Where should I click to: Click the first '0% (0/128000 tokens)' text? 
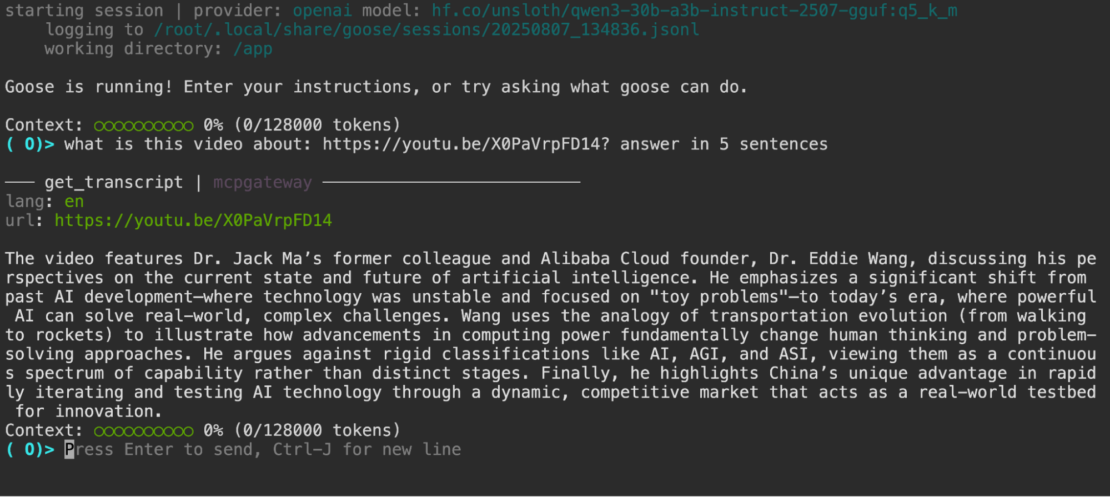(x=301, y=125)
